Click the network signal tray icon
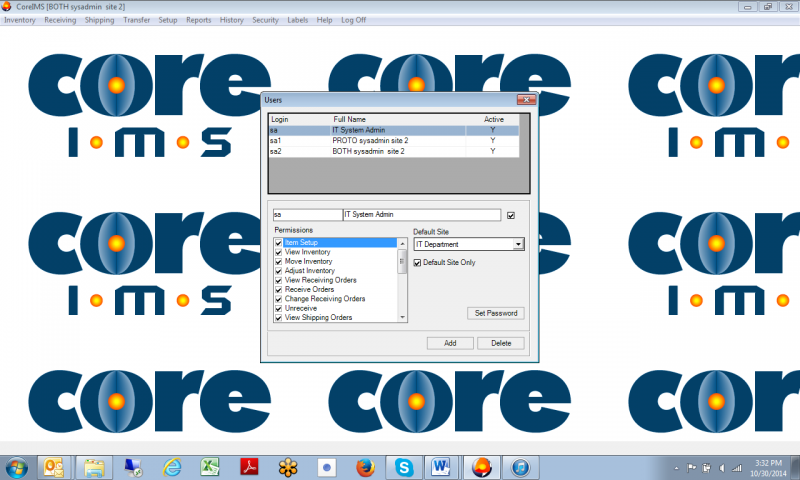Image resolution: width=800 pixels, height=480 pixels. [737, 468]
